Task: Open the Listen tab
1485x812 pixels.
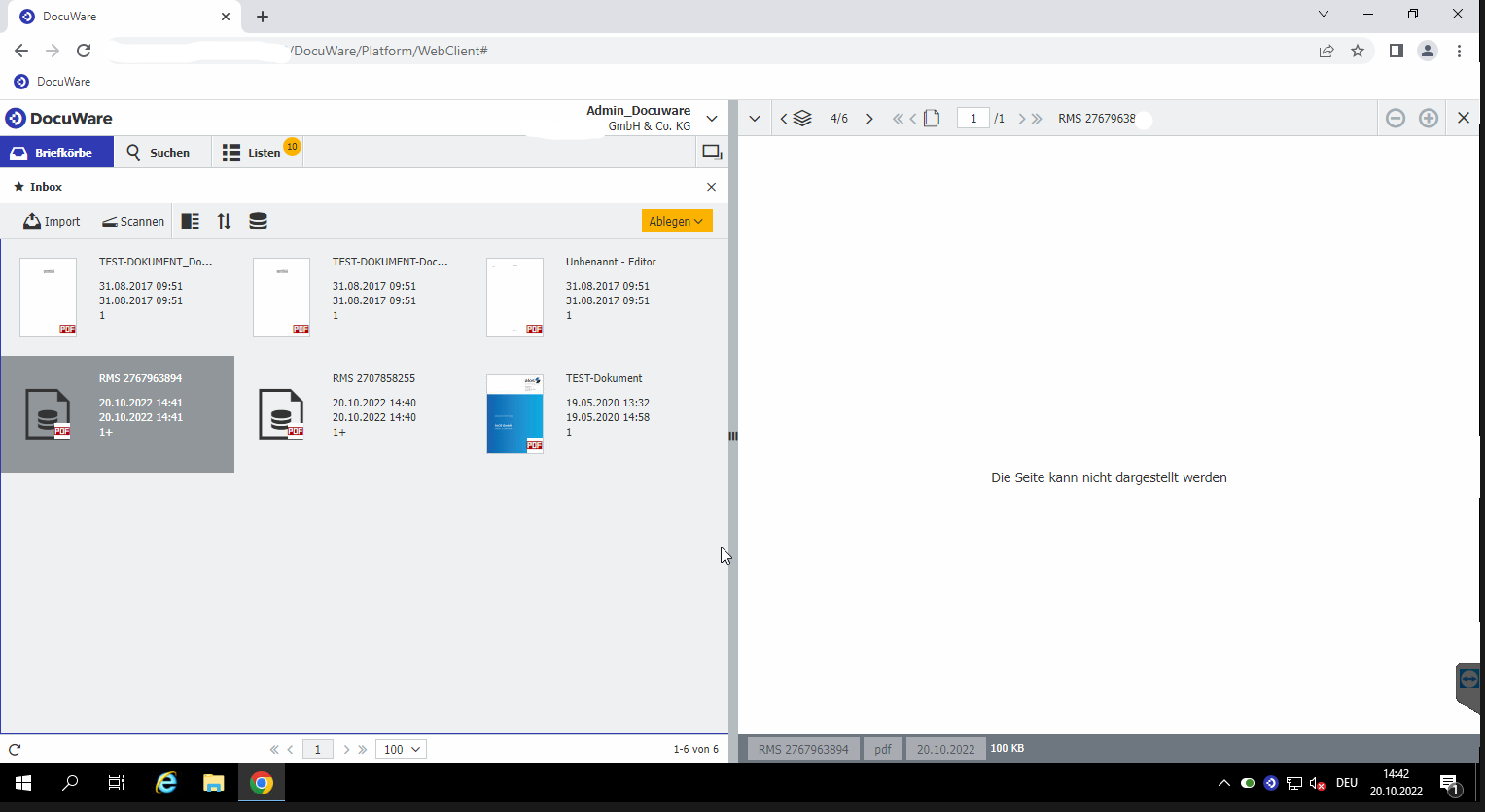Action: coord(257,153)
